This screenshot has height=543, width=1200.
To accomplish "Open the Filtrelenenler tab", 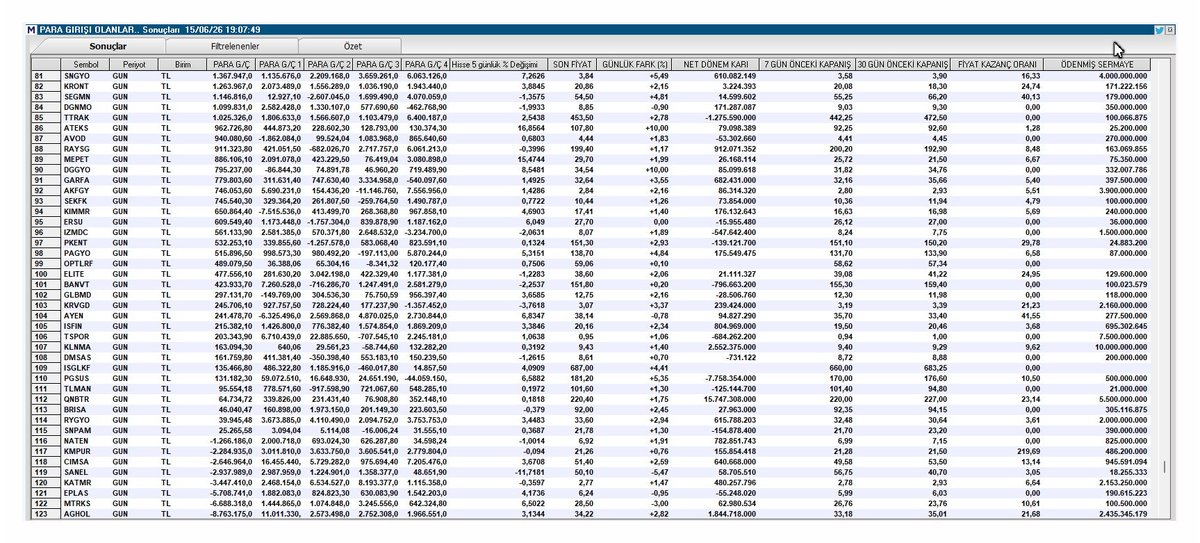I will pyautogui.click(x=236, y=46).
